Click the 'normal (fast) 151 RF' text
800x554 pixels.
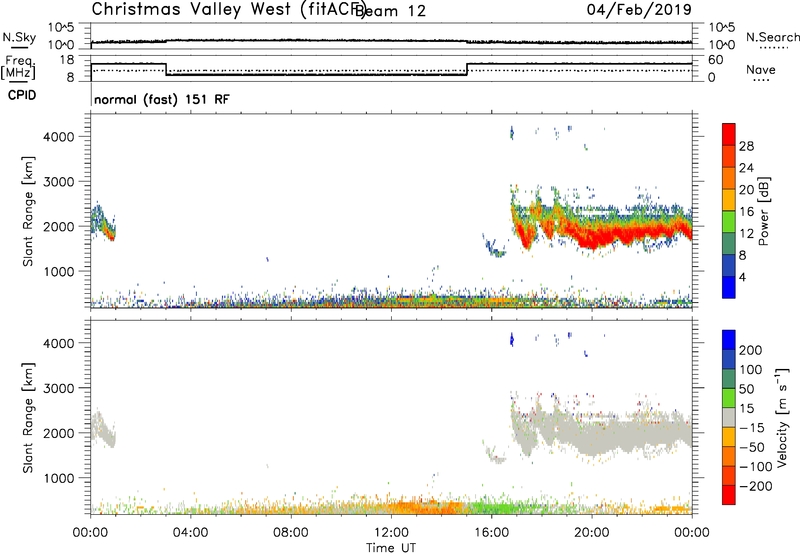point(162,99)
